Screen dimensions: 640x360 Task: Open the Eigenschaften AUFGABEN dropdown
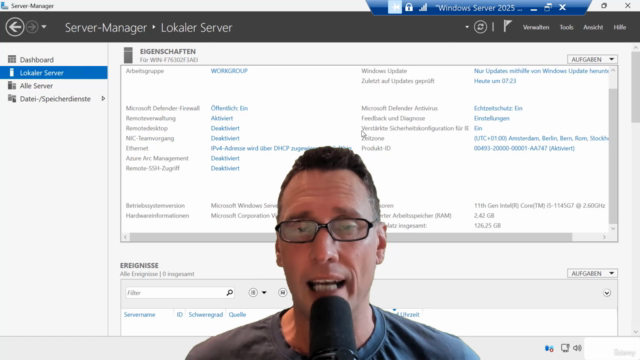pos(592,60)
